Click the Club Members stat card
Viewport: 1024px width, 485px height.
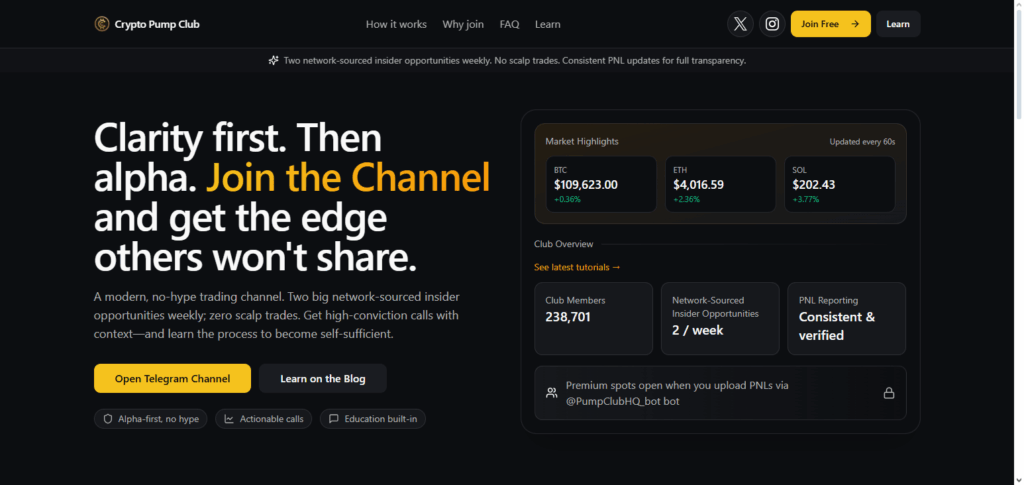click(593, 319)
